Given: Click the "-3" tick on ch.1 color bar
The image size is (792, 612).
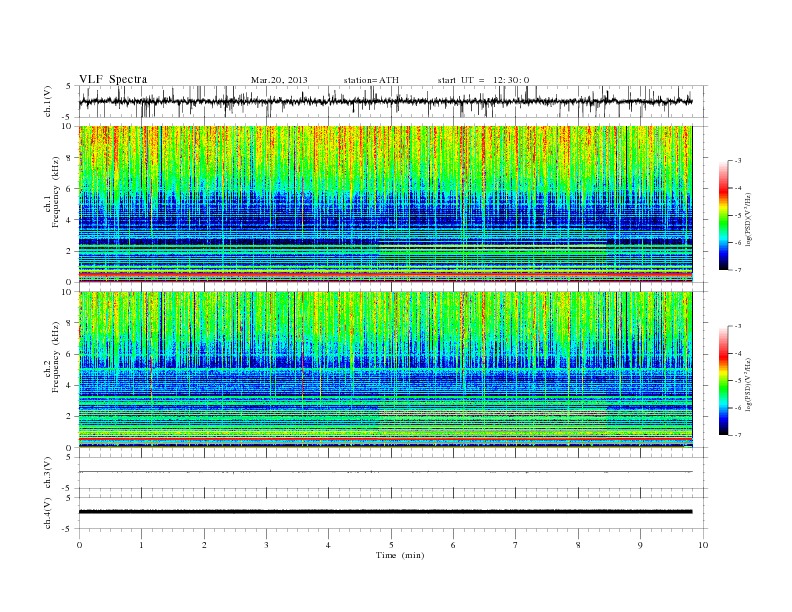Looking at the screenshot, I should click(737, 161).
